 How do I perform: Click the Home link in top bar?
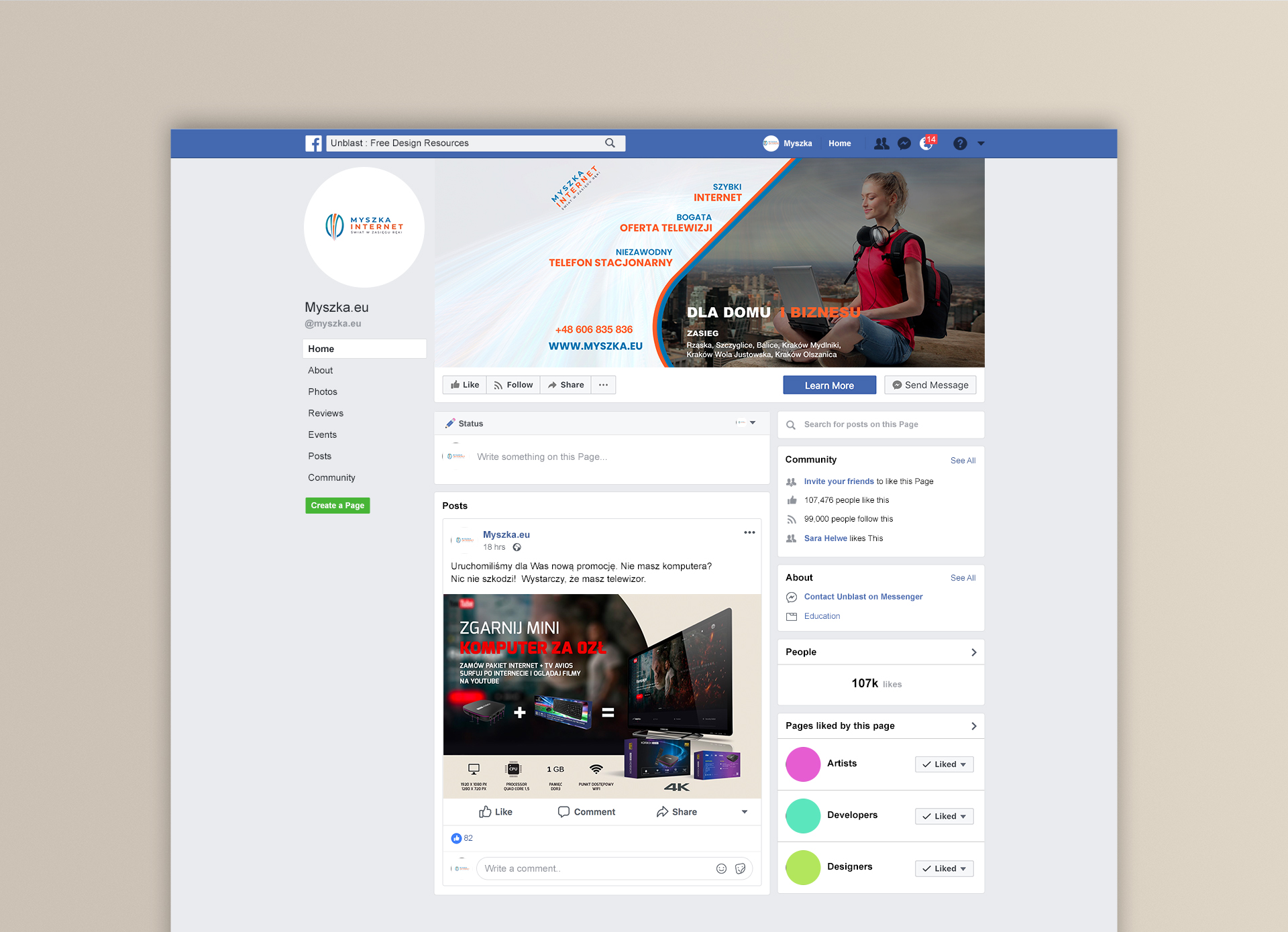(839, 143)
